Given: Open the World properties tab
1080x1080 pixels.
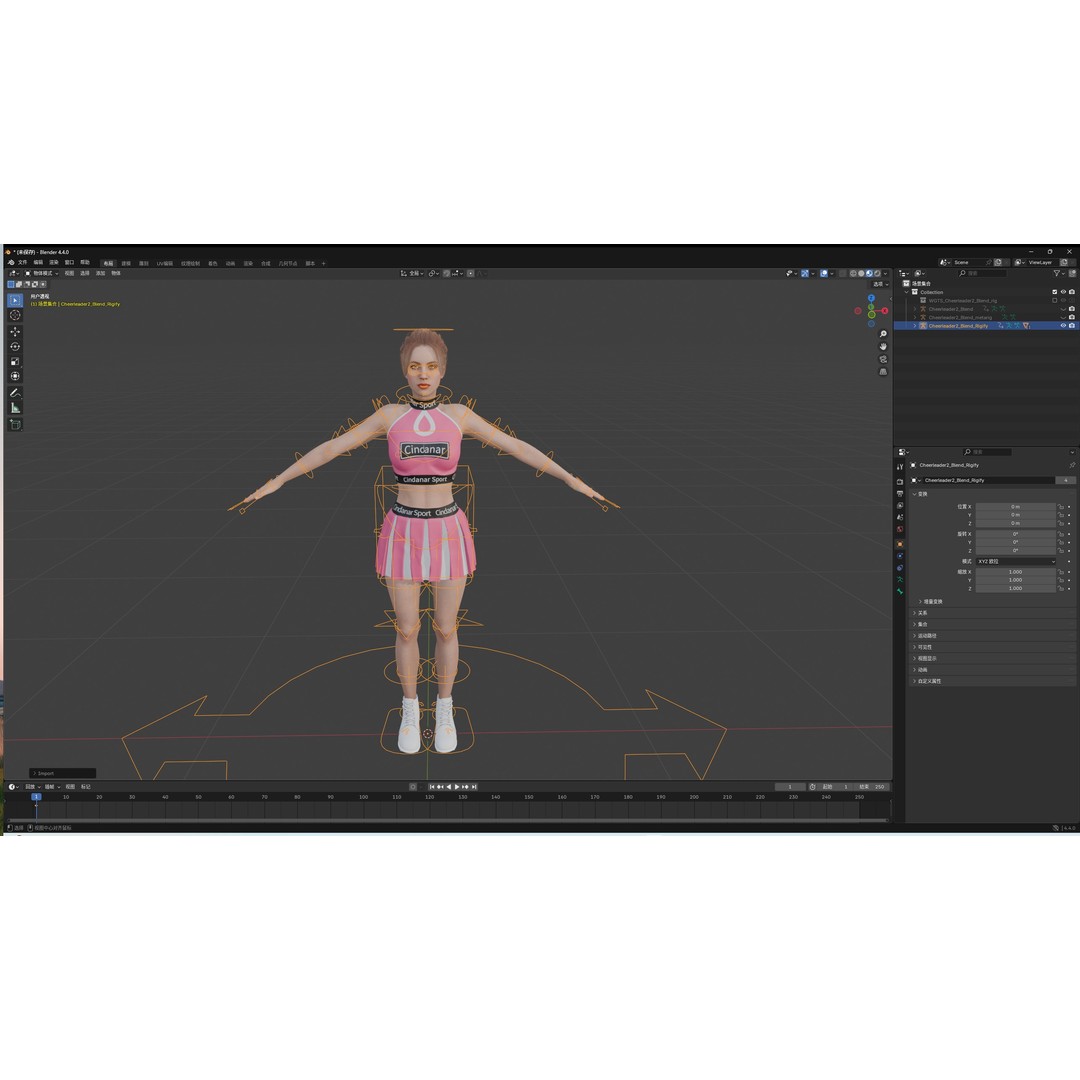Looking at the screenshot, I should pyautogui.click(x=900, y=529).
